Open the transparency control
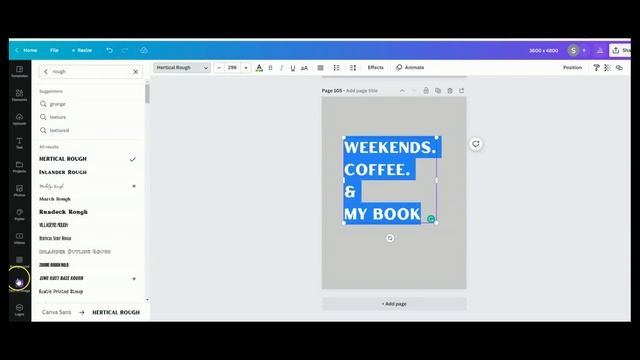640x360 pixels. tap(607, 68)
